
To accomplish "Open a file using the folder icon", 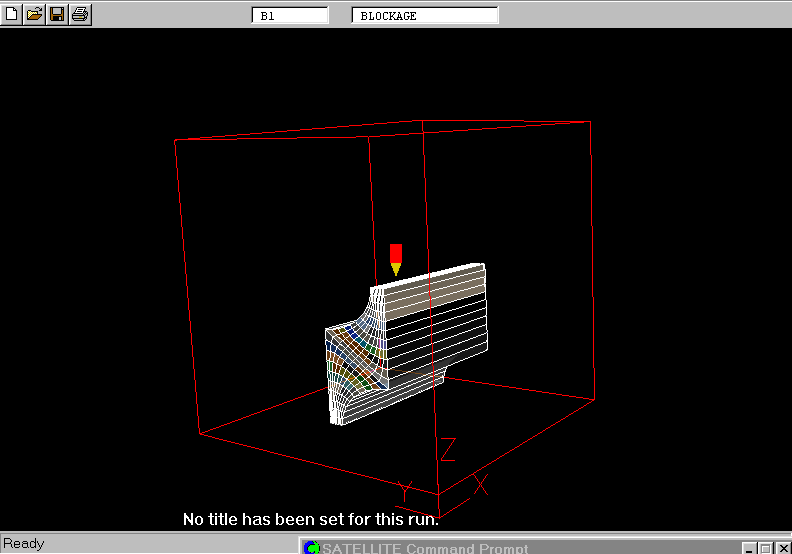I will point(34,14).
